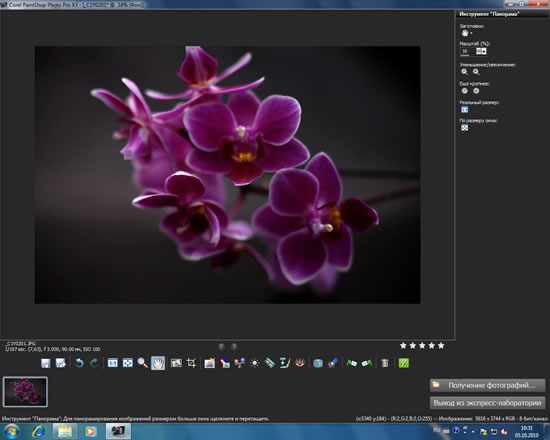The width and height of the screenshot is (550, 440).
Task: Click the blue cube toolbar icon
Action: (x=318, y=363)
